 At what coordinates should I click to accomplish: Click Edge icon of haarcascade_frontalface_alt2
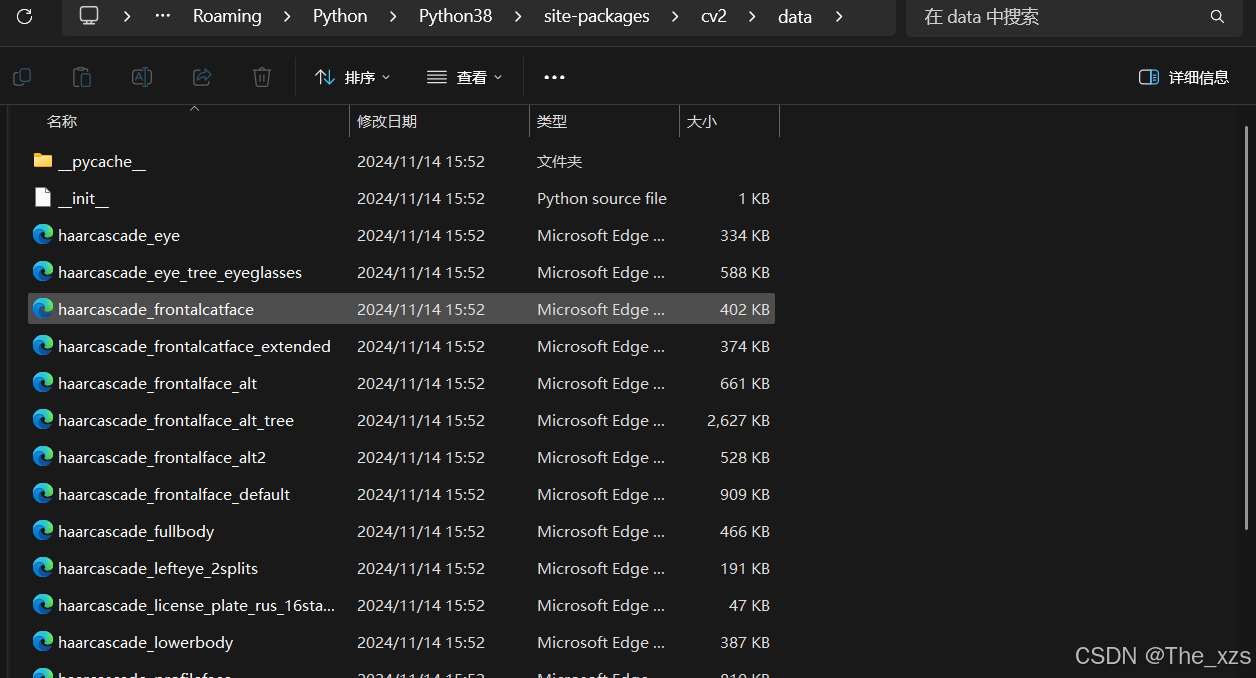[x=43, y=457]
